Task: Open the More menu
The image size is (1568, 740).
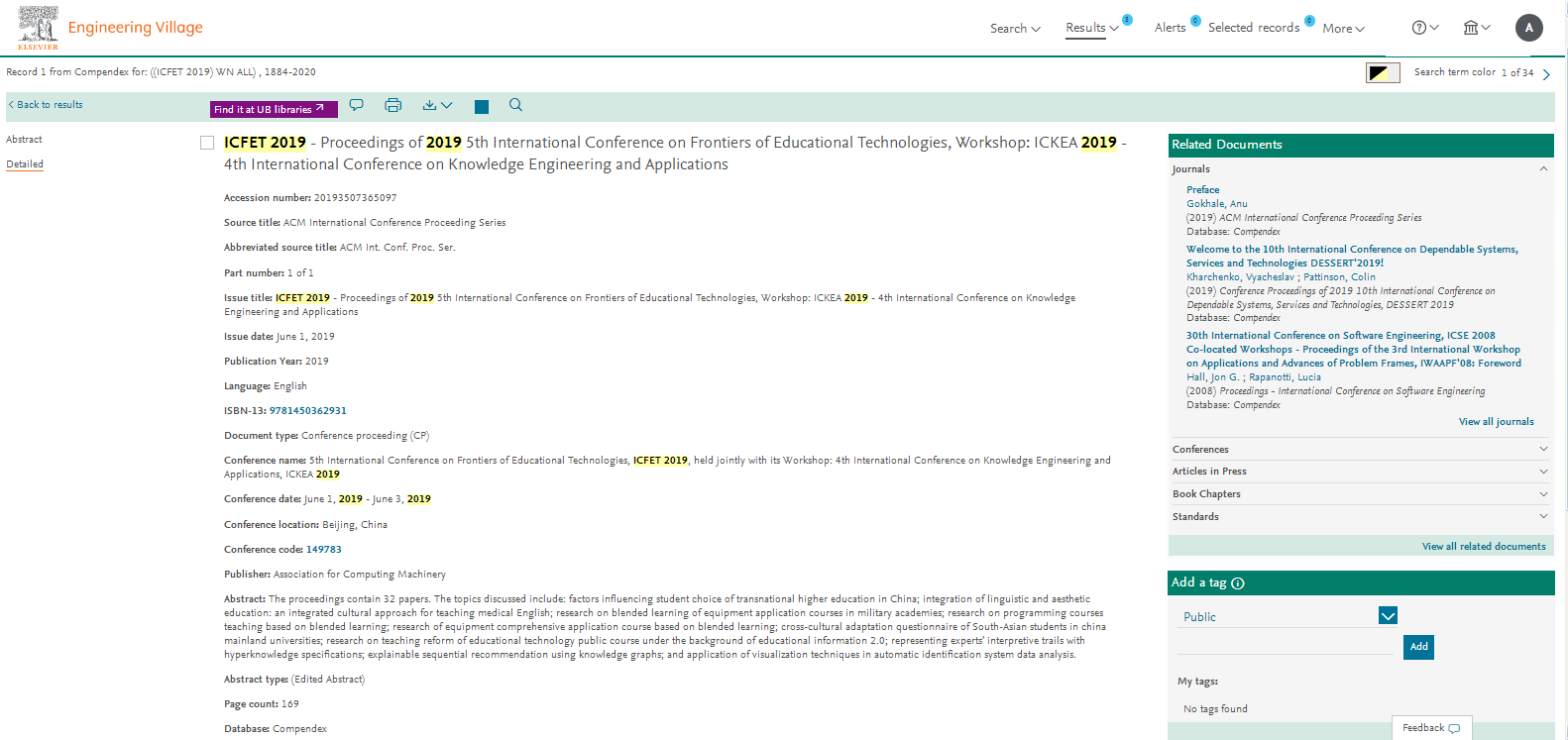Action: click(x=1343, y=29)
